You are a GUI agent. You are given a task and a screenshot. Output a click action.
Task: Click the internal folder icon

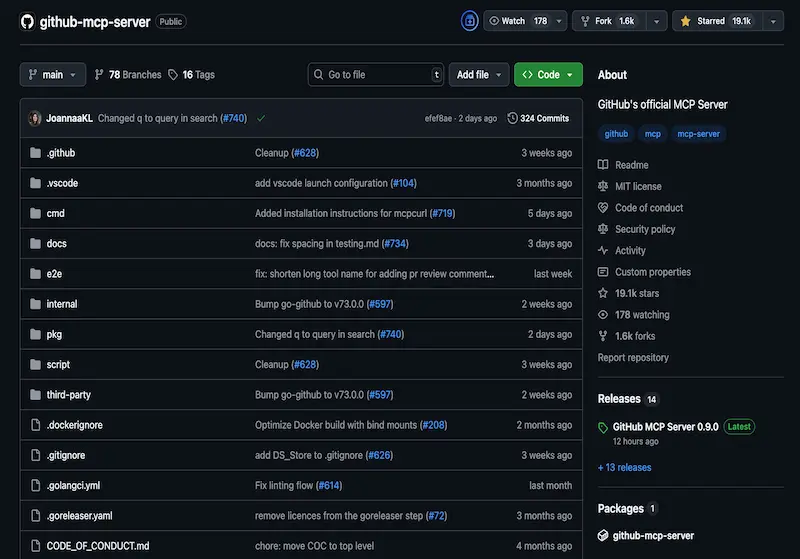pos(35,304)
